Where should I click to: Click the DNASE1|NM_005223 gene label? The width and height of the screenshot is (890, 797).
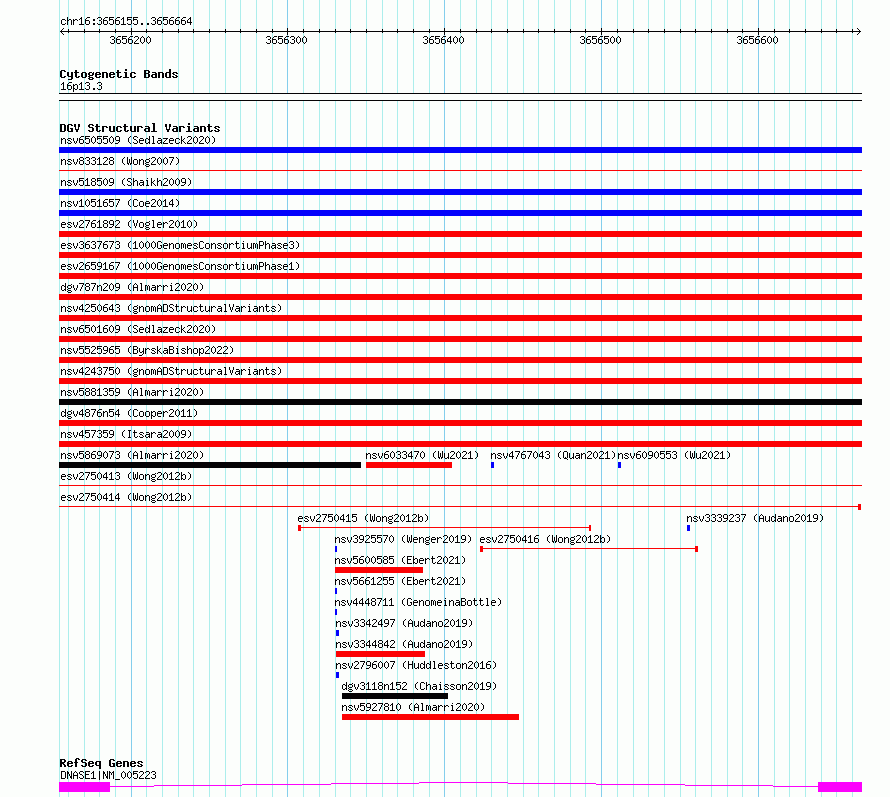click(108, 775)
